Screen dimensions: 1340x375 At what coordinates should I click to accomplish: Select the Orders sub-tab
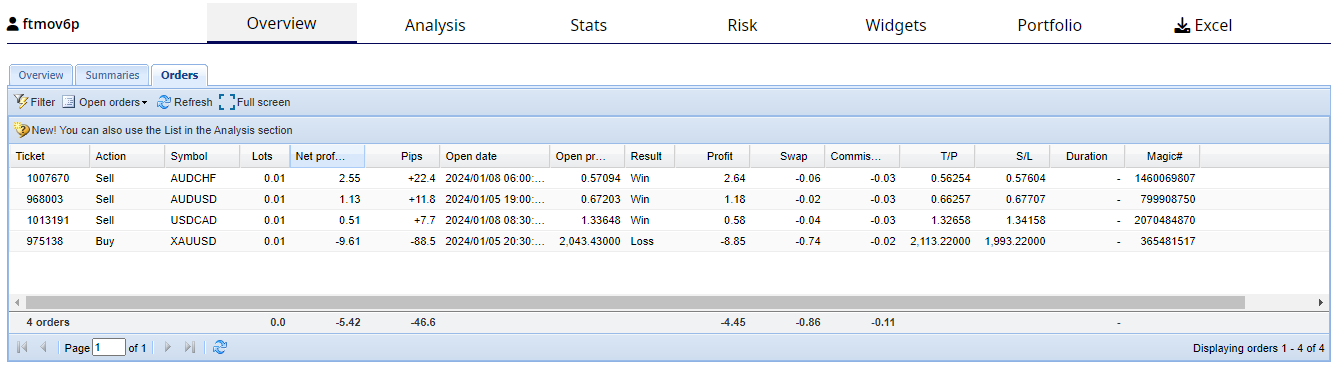(x=180, y=75)
